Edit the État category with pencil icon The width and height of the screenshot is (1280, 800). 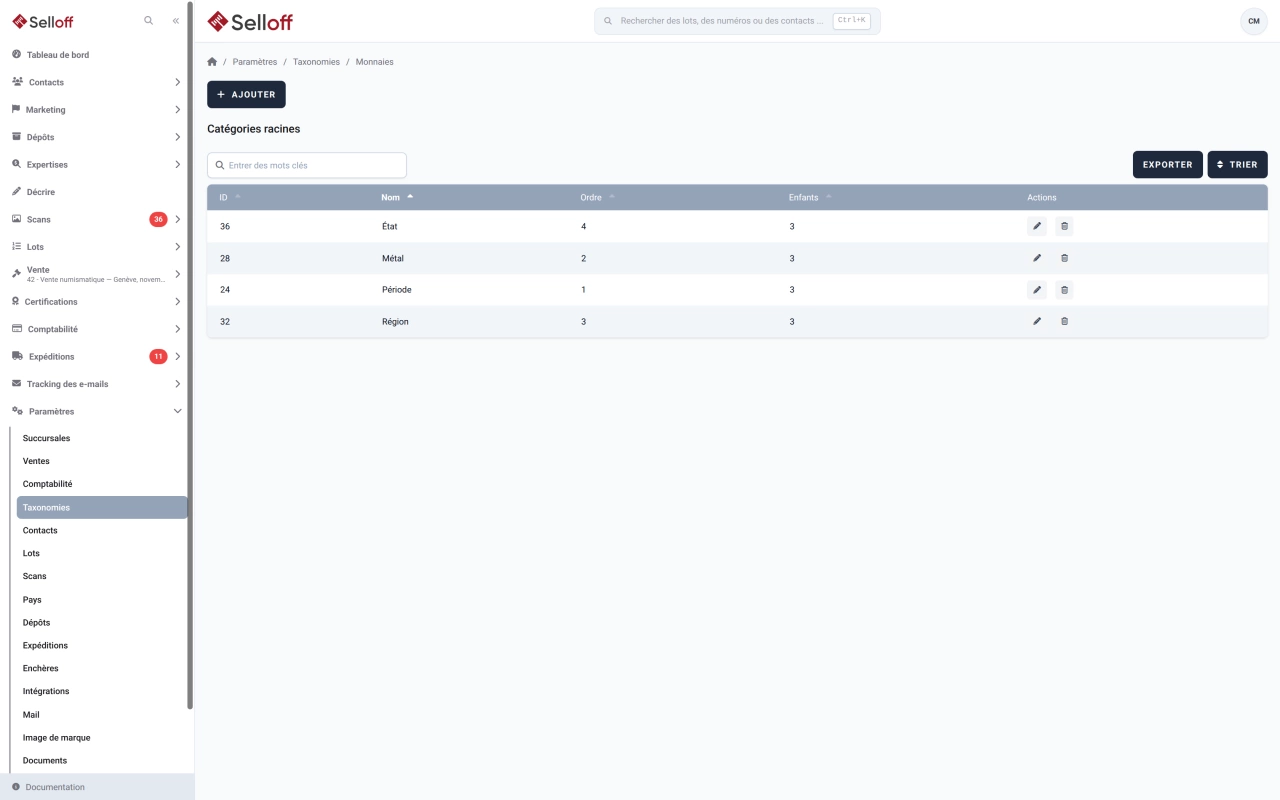click(1037, 226)
